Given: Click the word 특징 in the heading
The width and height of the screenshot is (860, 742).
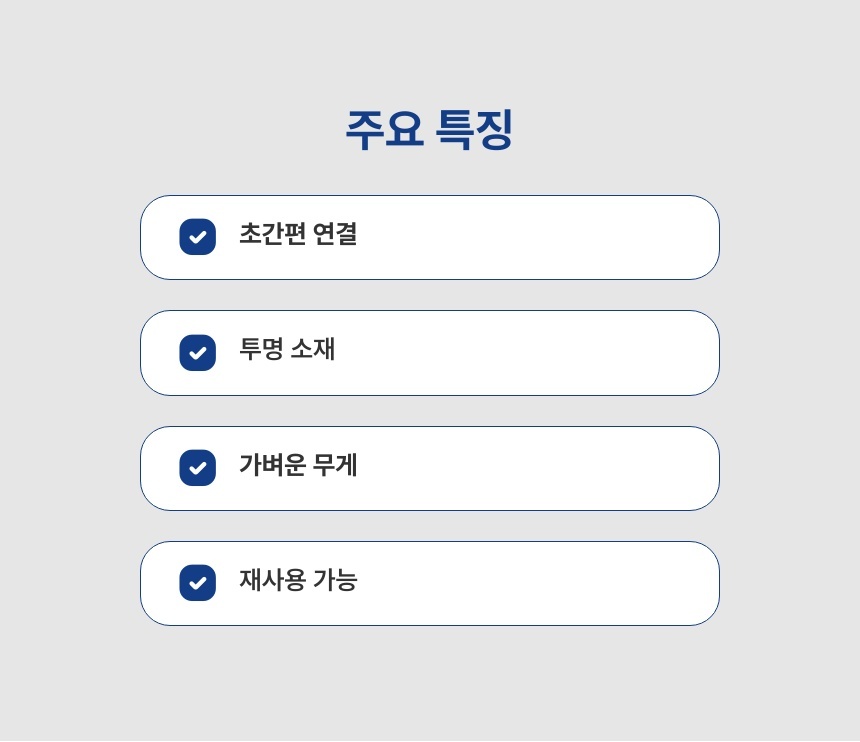Looking at the screenshot, I should pyautogui.click(x=475, y=130).
